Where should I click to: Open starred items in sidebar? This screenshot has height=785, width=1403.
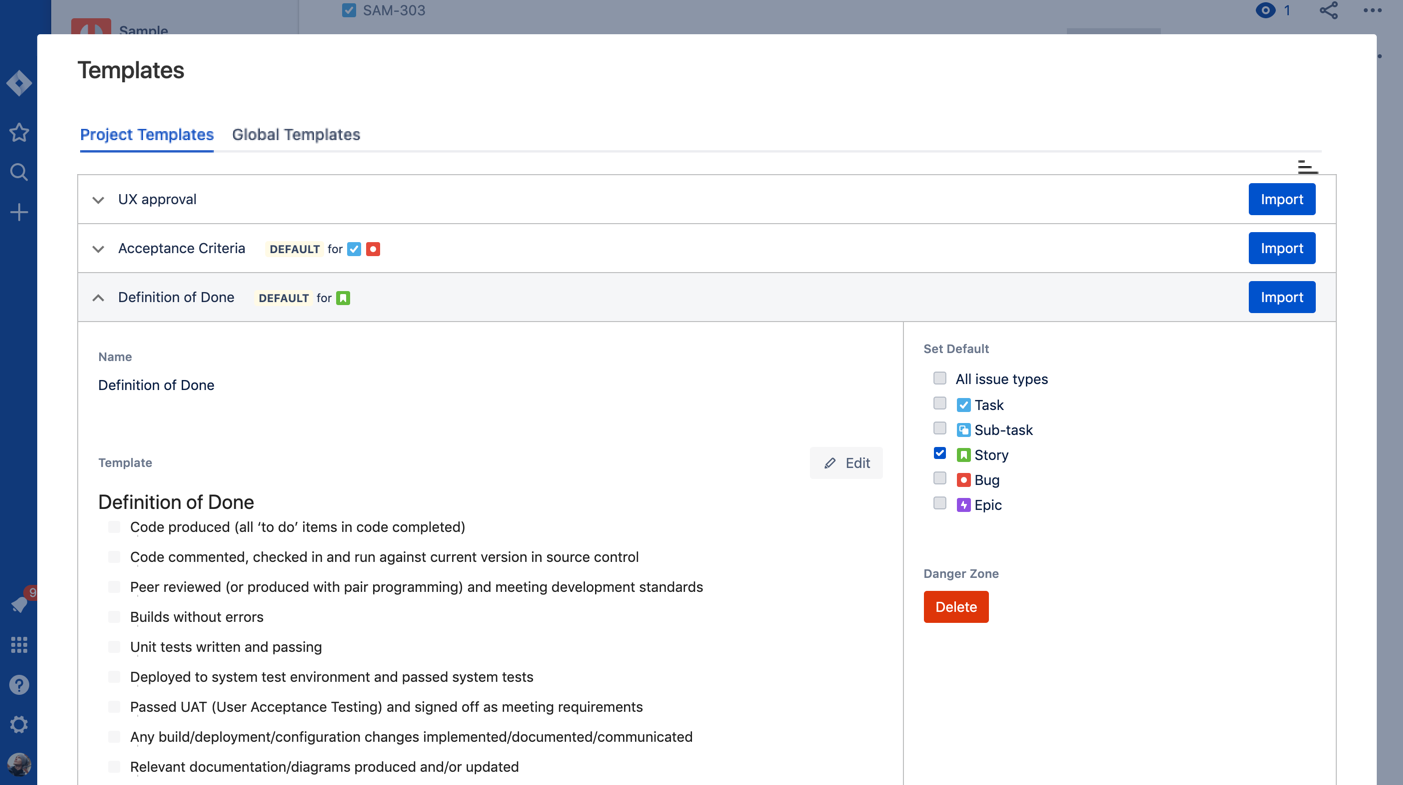(x=19, y=132)
